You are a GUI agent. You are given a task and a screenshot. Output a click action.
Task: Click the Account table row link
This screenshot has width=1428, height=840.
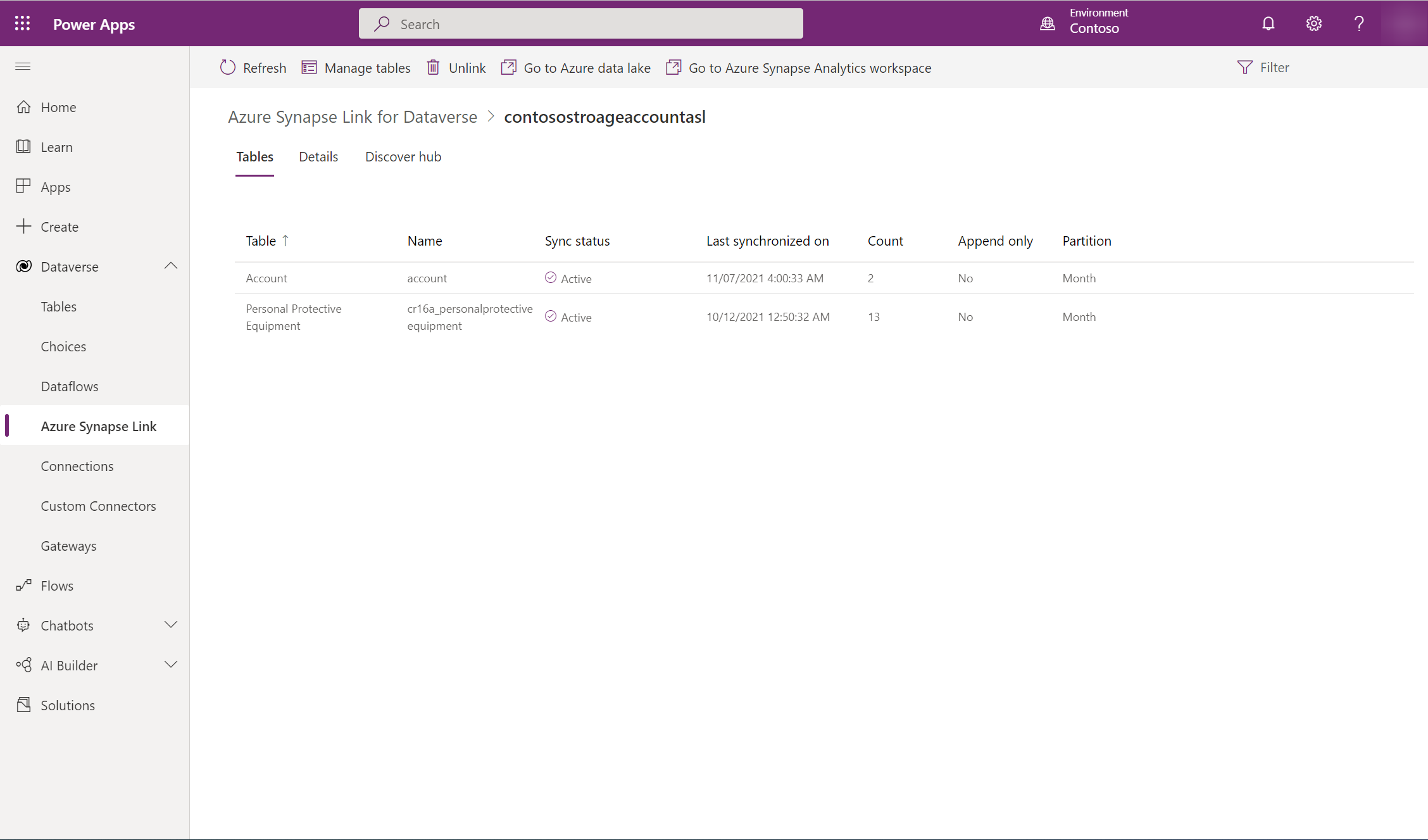[x=266, y=278]
